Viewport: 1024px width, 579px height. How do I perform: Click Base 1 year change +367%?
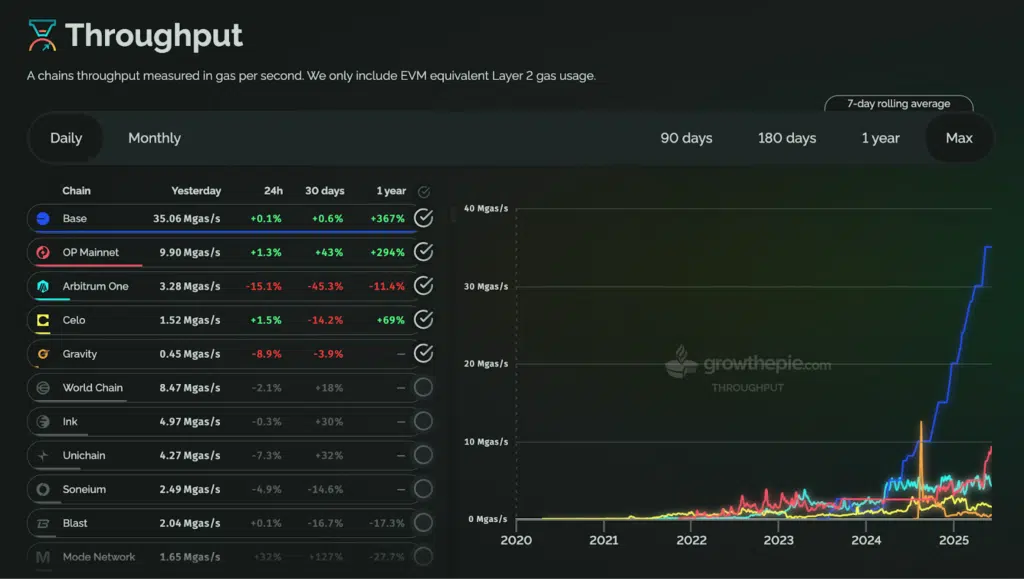pyautogui.click(x=387, y=219)
